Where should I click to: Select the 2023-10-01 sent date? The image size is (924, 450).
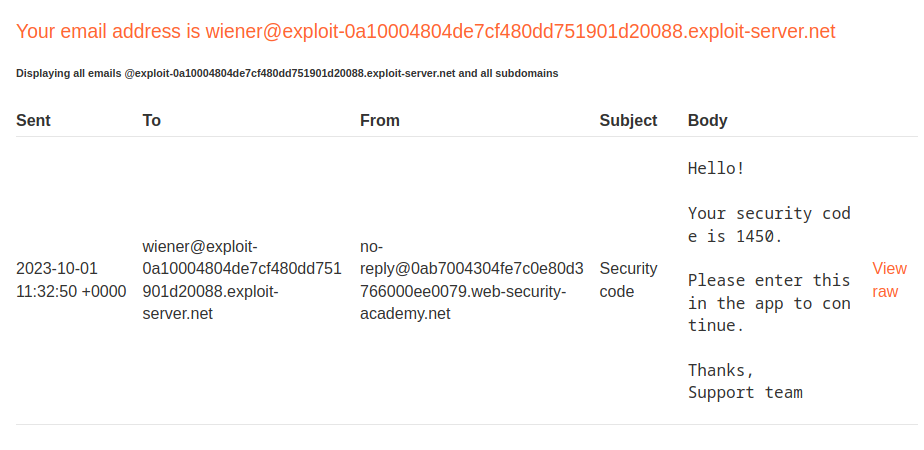57,269
